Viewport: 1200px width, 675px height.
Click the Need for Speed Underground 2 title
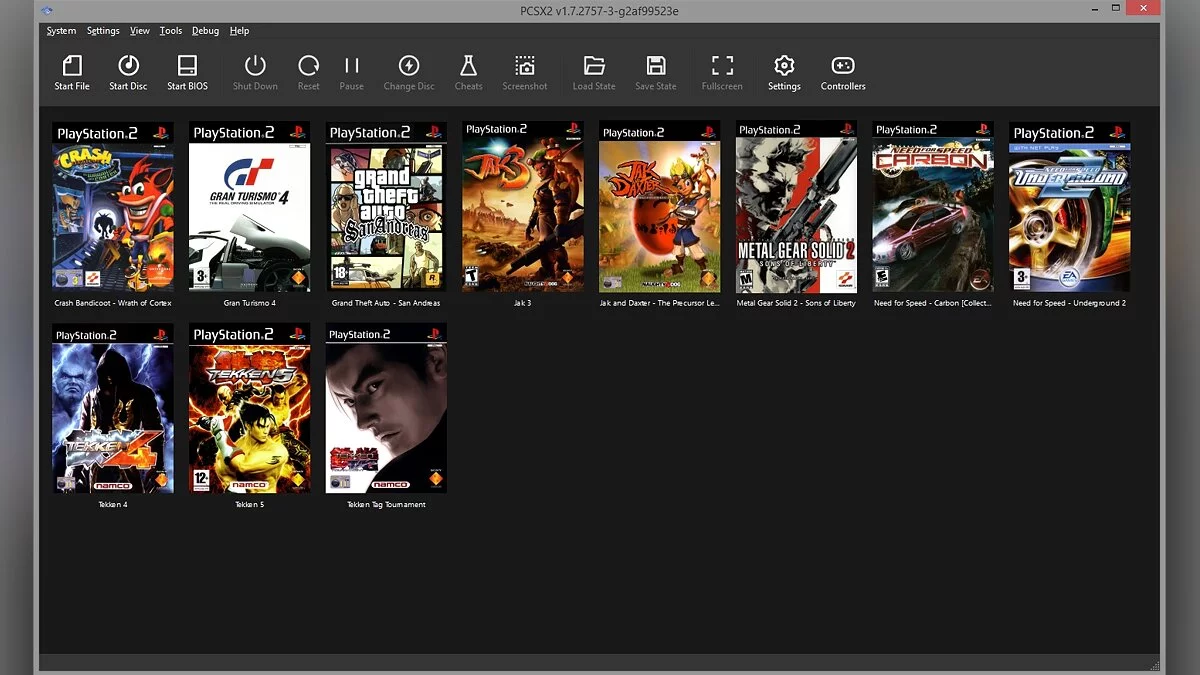pos(1069,303)
